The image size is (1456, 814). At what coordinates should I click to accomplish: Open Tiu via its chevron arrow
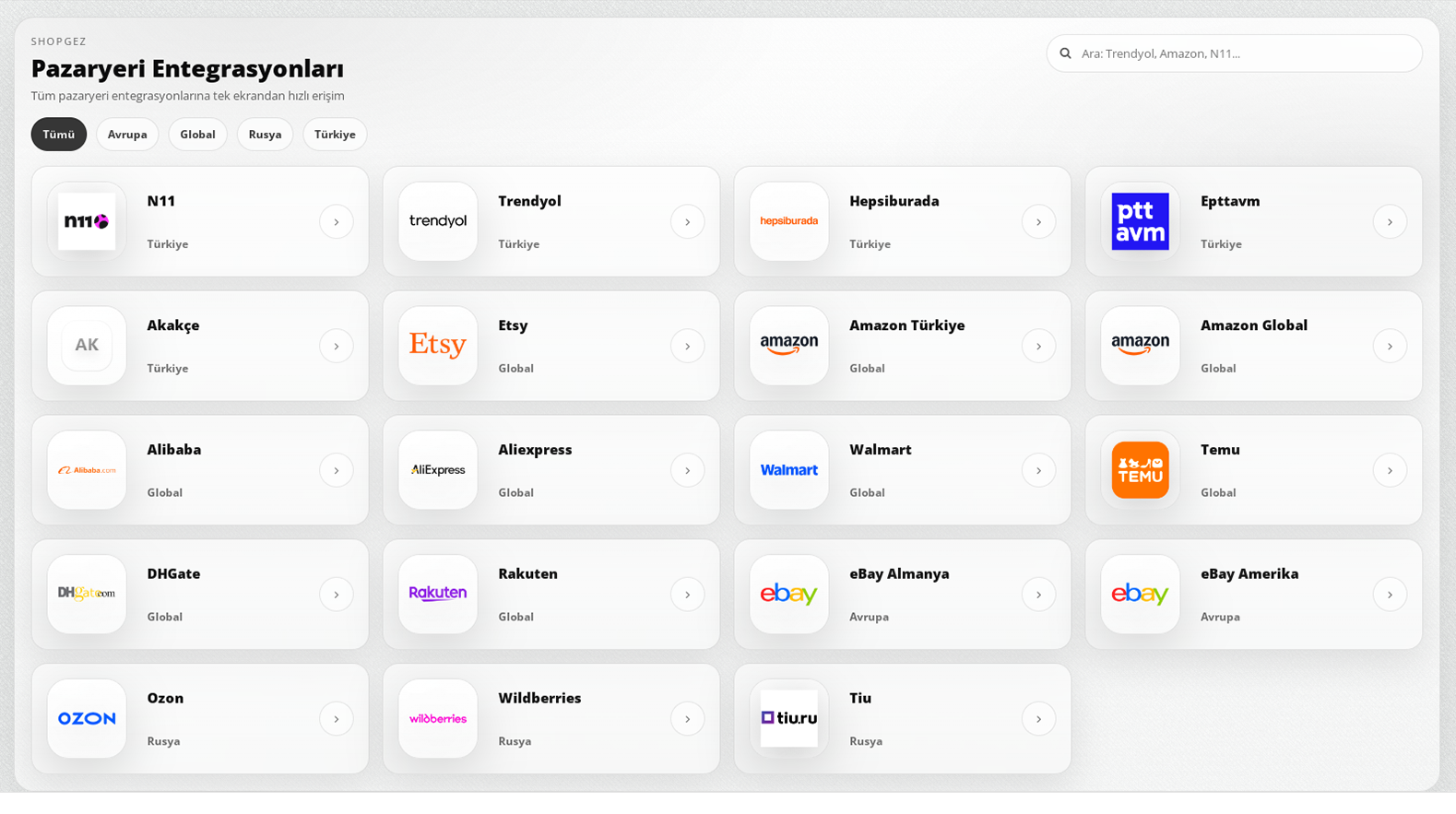pyautogui.click(x=1039, y=719)
